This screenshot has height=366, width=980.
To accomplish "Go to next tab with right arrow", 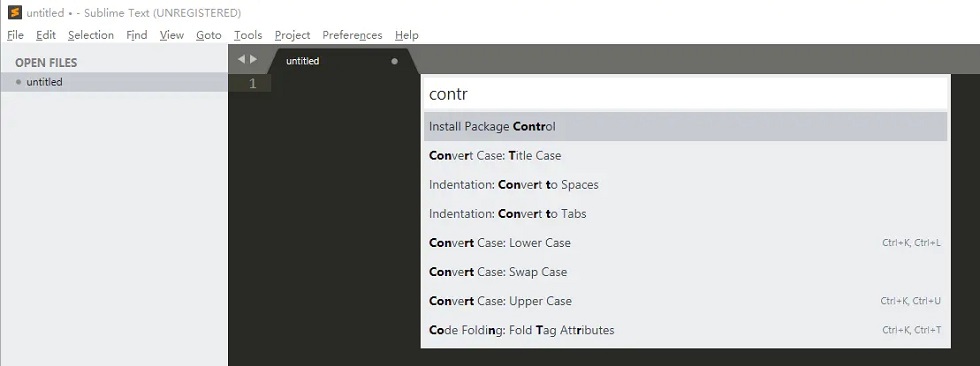I will point(253,59).
